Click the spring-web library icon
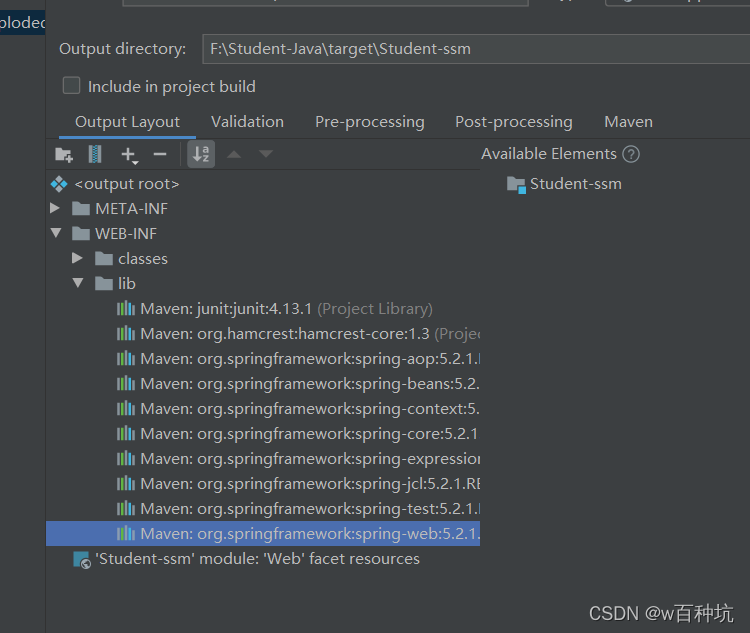Viewport: 750px width, 633px height. tap(126, 533)
